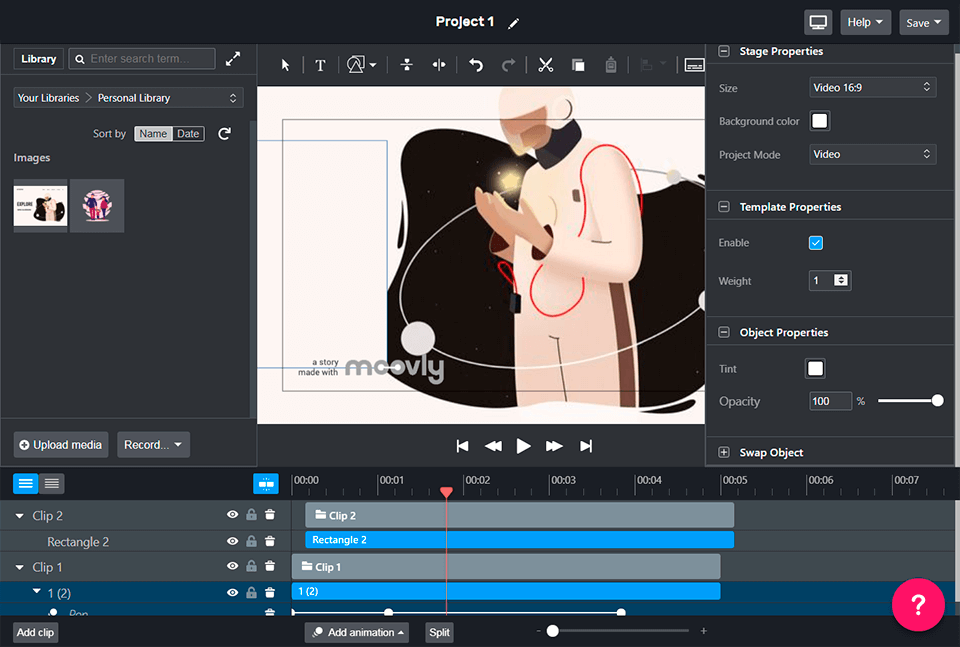
Task: Open the Size dropdown in Stage Properties
Action: tap(872, 87)
